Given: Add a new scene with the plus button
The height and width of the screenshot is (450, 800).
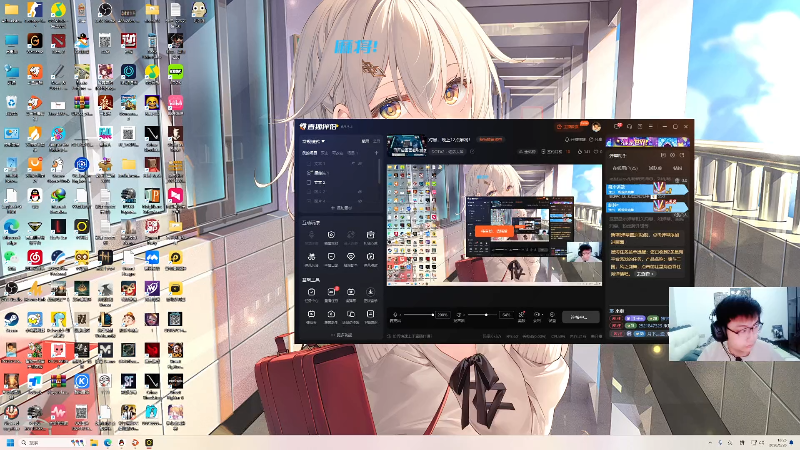Looking at the screenshot, I should pyautogui.click(x=377, y=153).
